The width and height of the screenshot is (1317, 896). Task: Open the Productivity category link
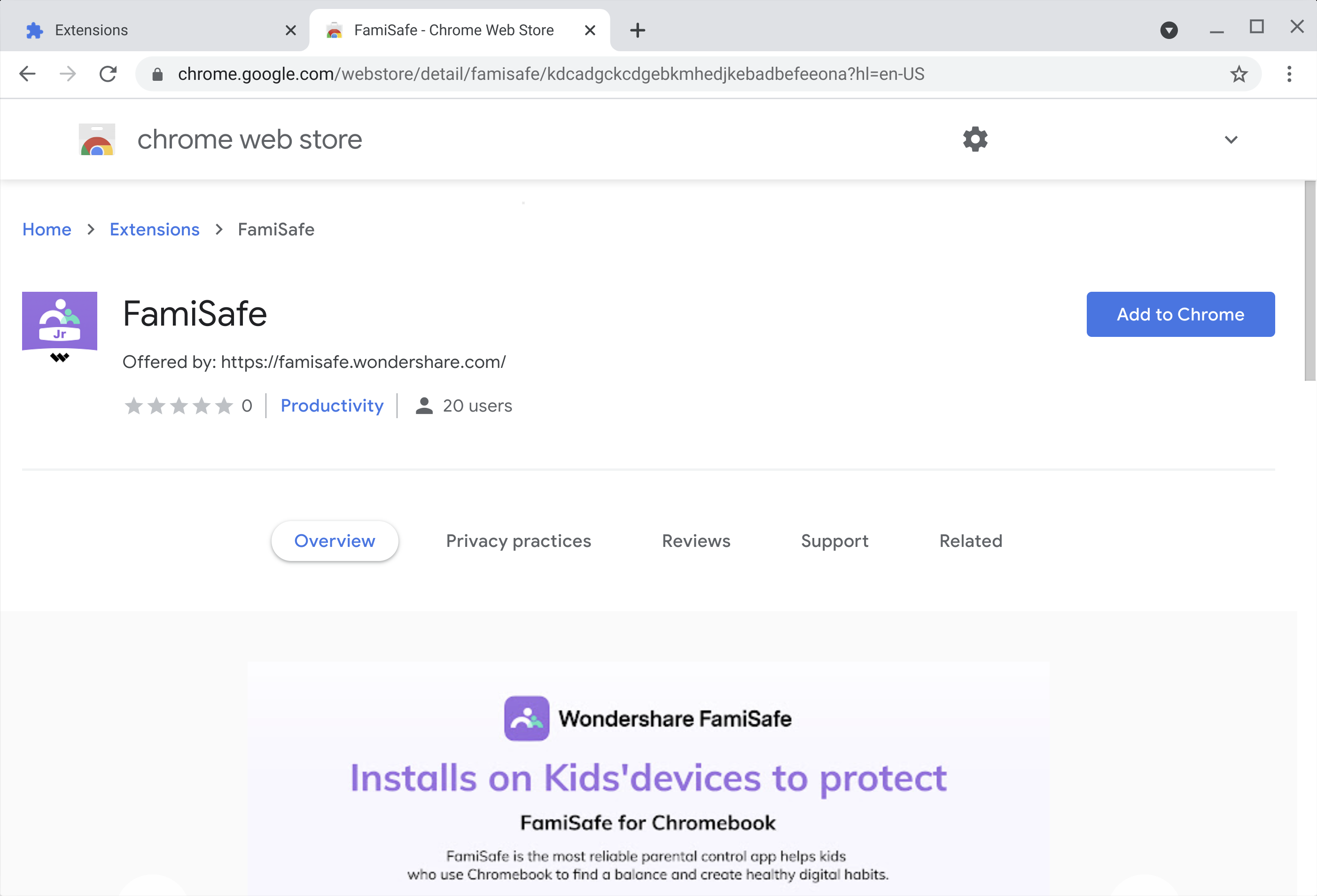coord(332,405)
